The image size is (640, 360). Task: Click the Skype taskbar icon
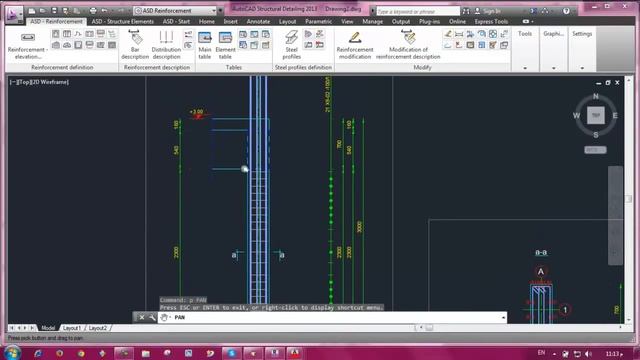231,353
